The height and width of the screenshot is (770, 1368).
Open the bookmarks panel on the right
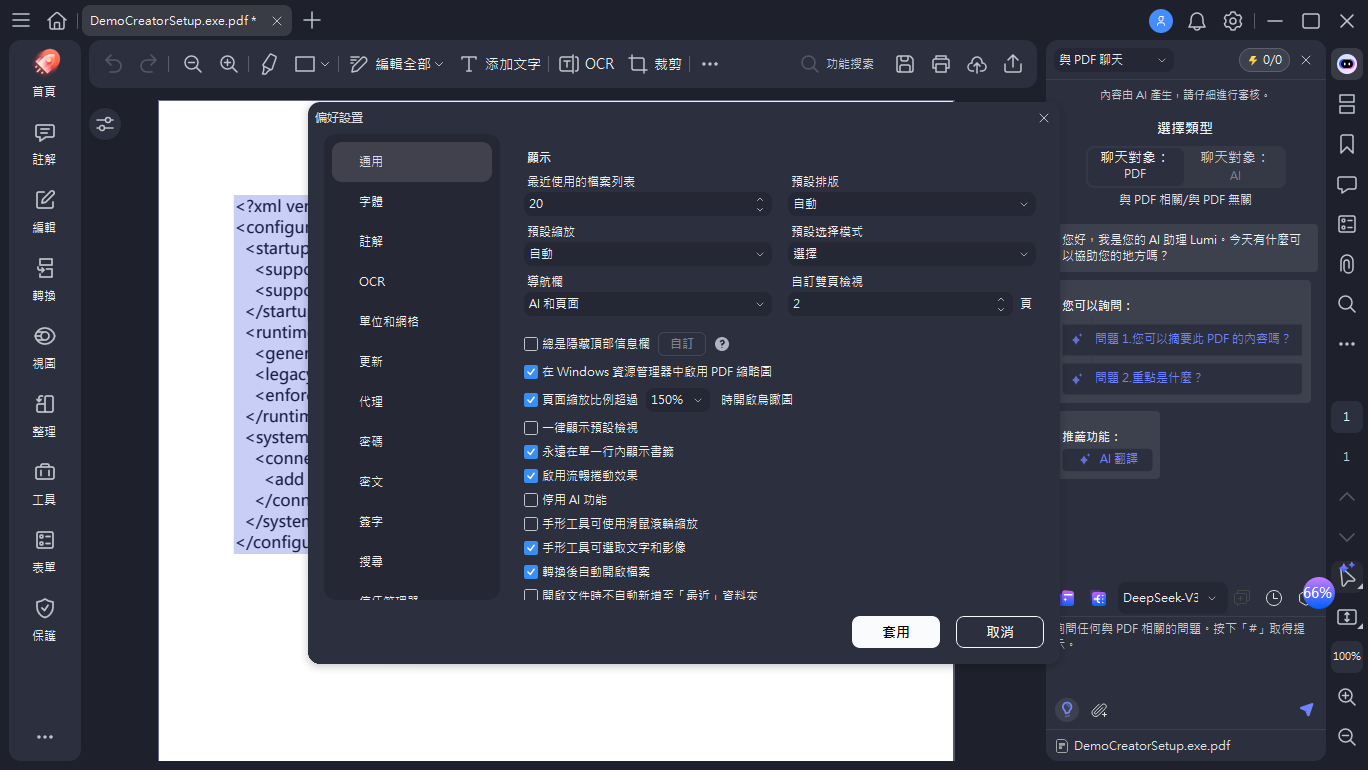pyautogui.click(x=1346, y=144)
